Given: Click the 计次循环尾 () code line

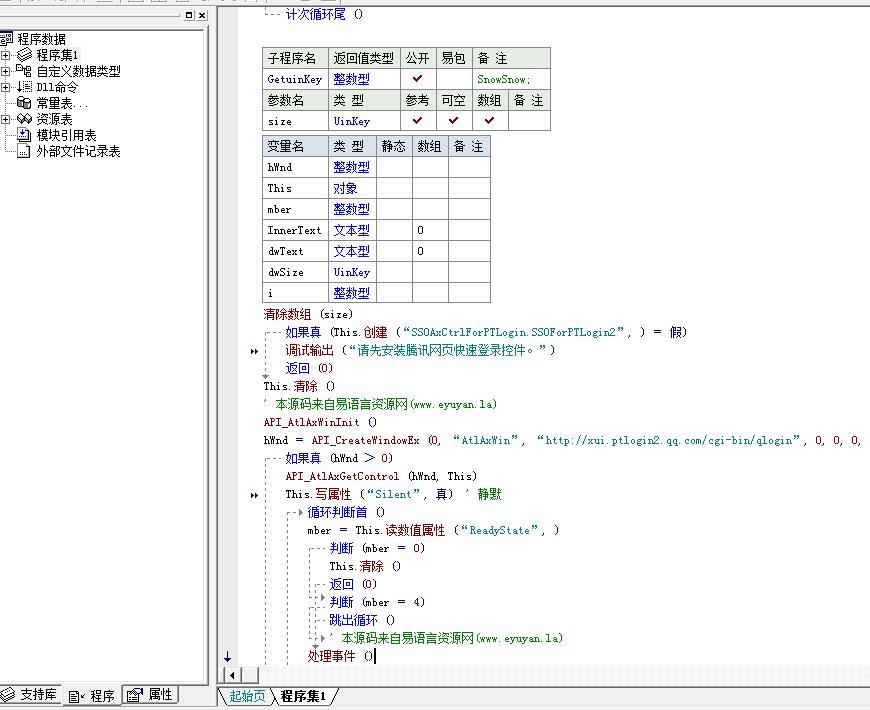Looking at the screenshot, I should tap(325, 14).
